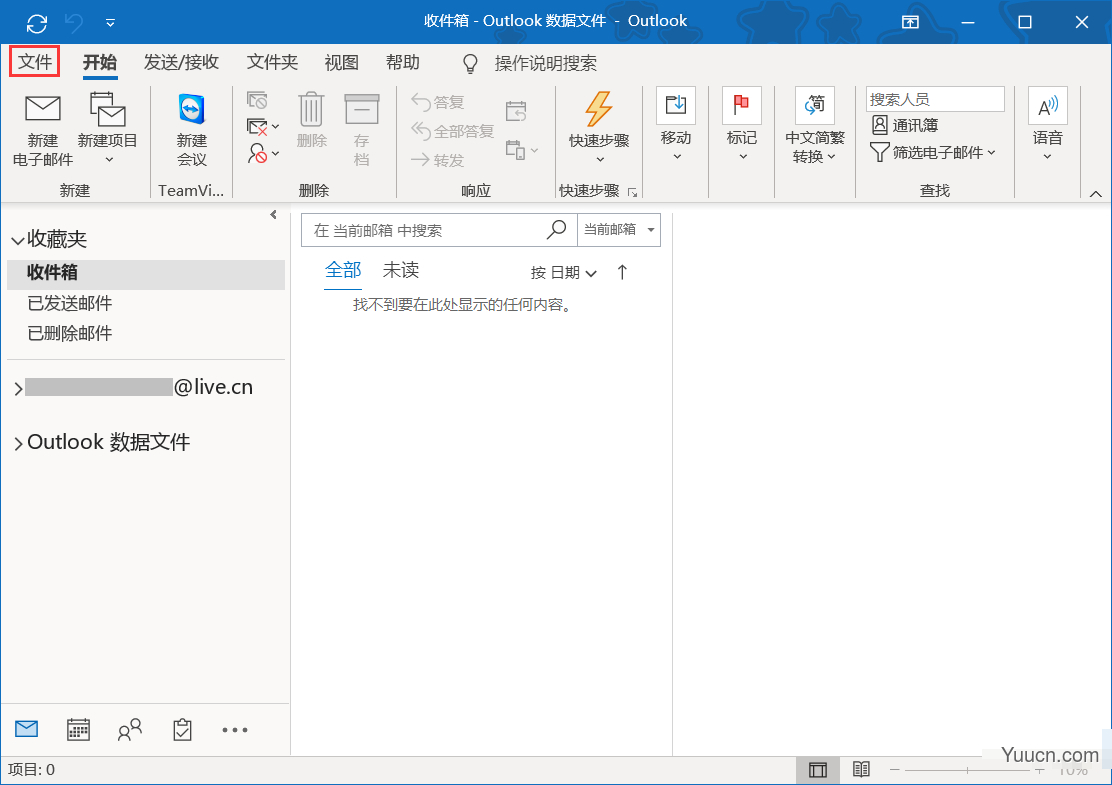Open the 语音 read-aloud menu
Viewport: 1112px width, 785px height.
(x=1047, y=125)
